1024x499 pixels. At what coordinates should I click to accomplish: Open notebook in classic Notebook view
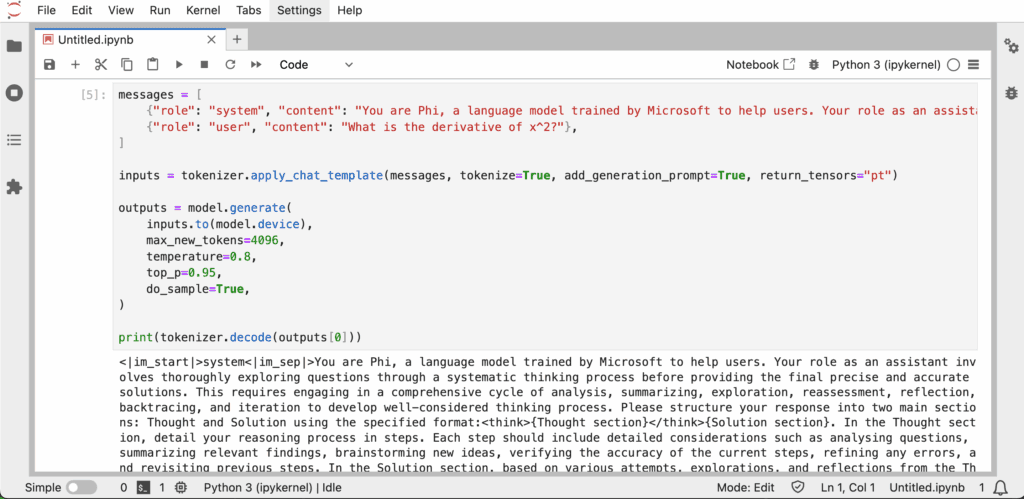(761, 65)
